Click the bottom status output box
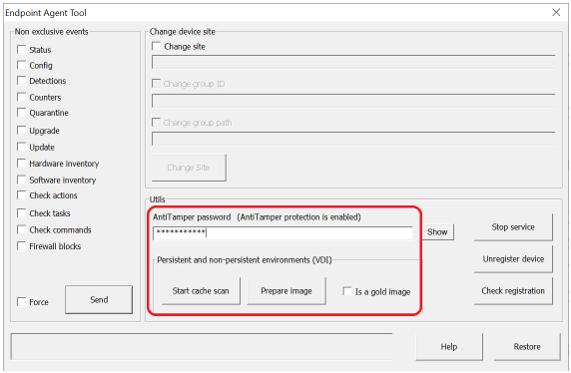 [201, 346]
